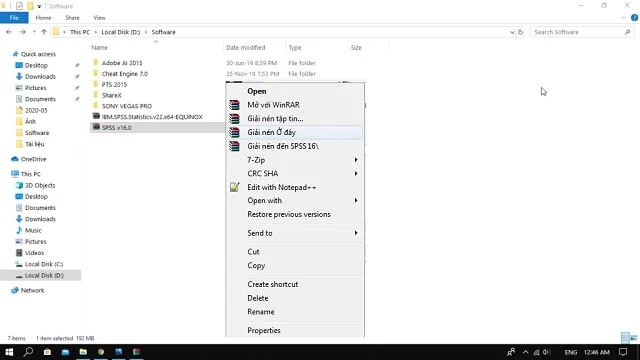The image size is (640, 360).
Task: Switch to the View ribbon tab
Action: click(x=99, y=18)
